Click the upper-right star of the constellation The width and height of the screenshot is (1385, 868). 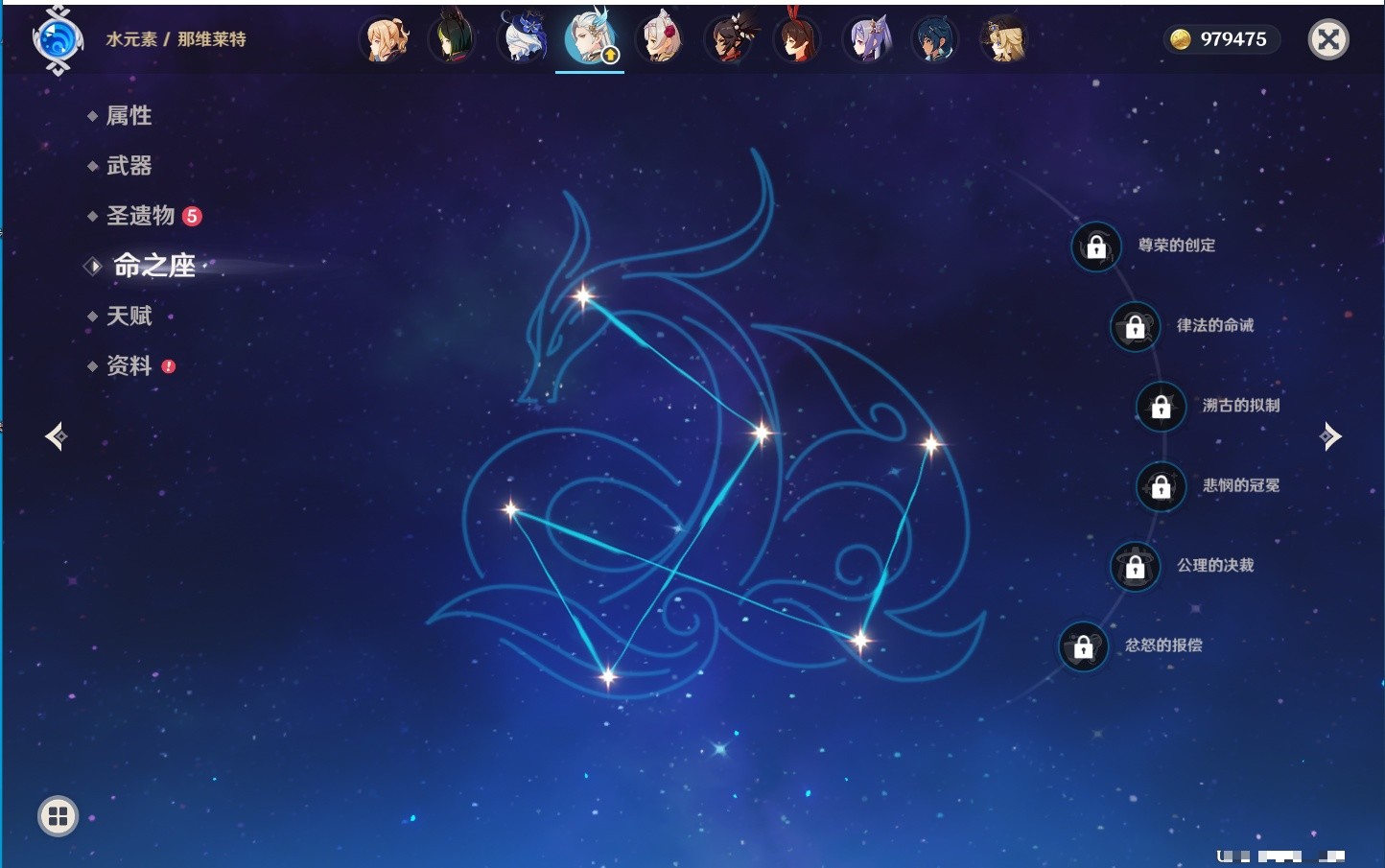click(930, 442)
